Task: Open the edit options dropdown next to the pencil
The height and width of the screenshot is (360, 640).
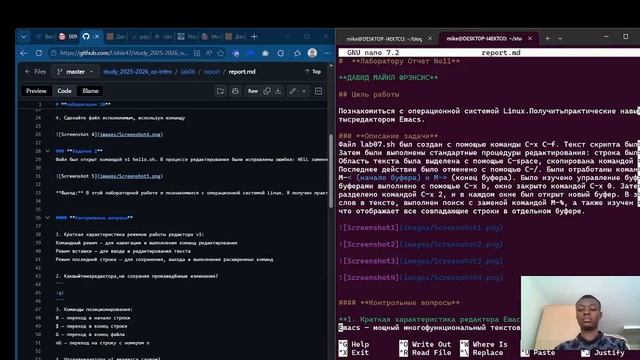Action: (304, 91)
